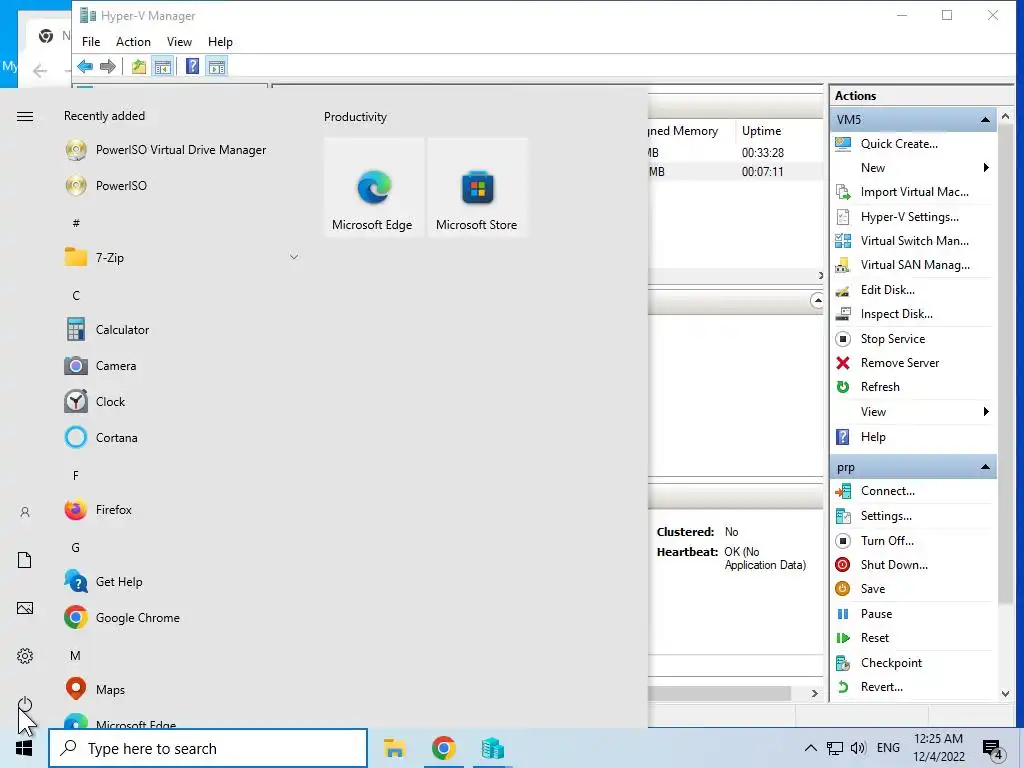
Task: Expand the New submenu in Actions
Action: (x=913, y=168)
